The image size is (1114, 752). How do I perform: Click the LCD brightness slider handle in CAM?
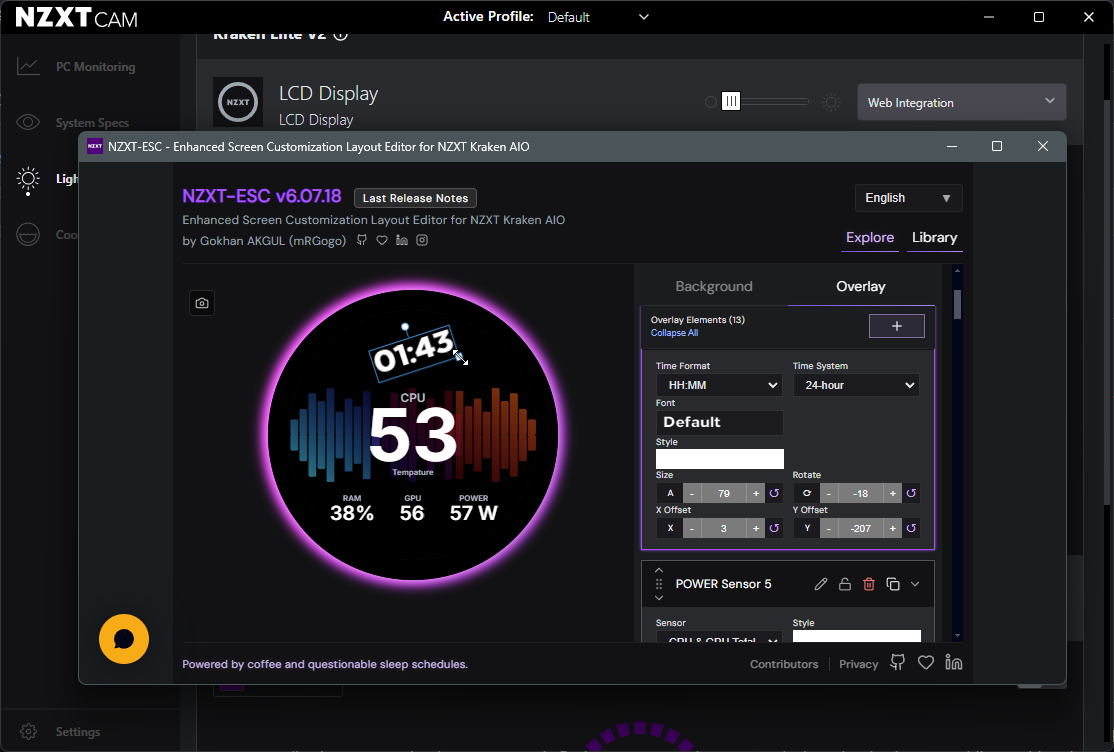pyautogui.click(x=730, y=102)
